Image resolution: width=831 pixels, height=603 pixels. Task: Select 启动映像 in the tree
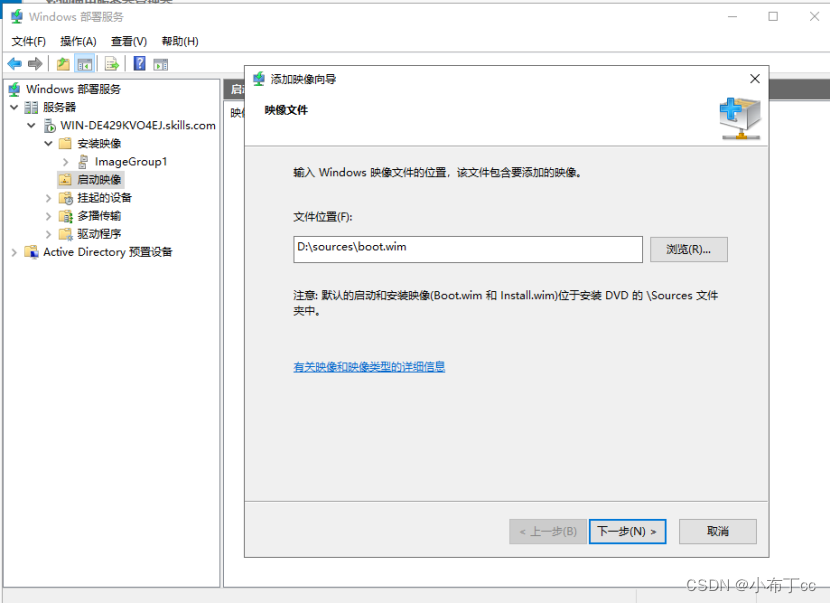(x=99, y=180)
